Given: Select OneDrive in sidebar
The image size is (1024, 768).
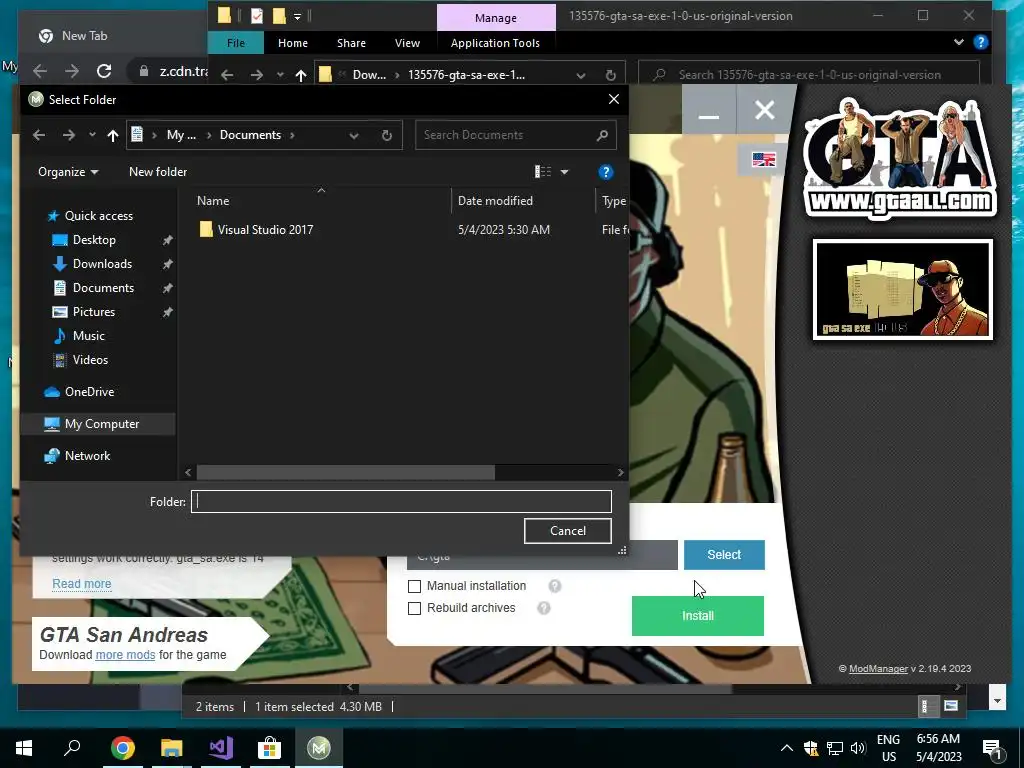Looking at the screenshot, I should coord(89,392).
